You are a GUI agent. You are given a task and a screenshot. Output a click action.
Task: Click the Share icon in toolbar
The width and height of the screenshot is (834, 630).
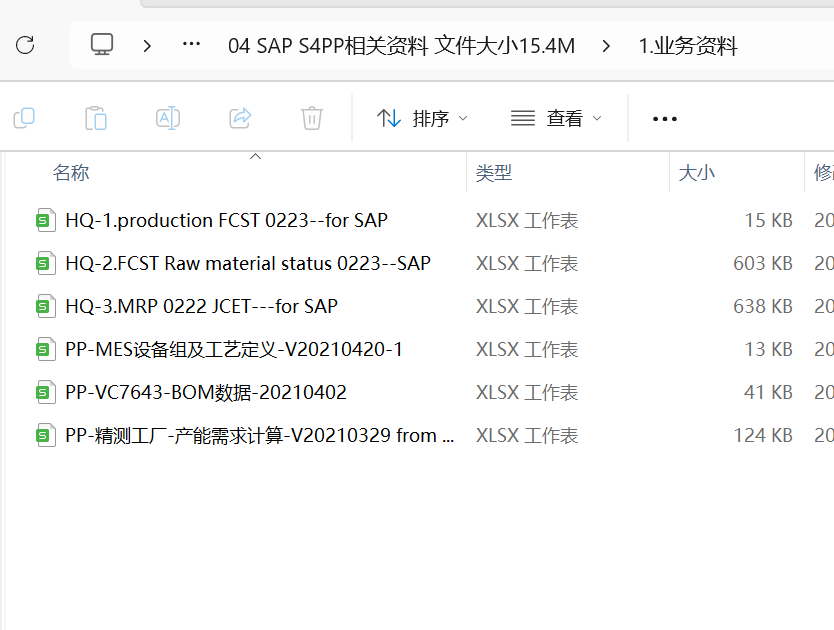(x=240, y=118)
